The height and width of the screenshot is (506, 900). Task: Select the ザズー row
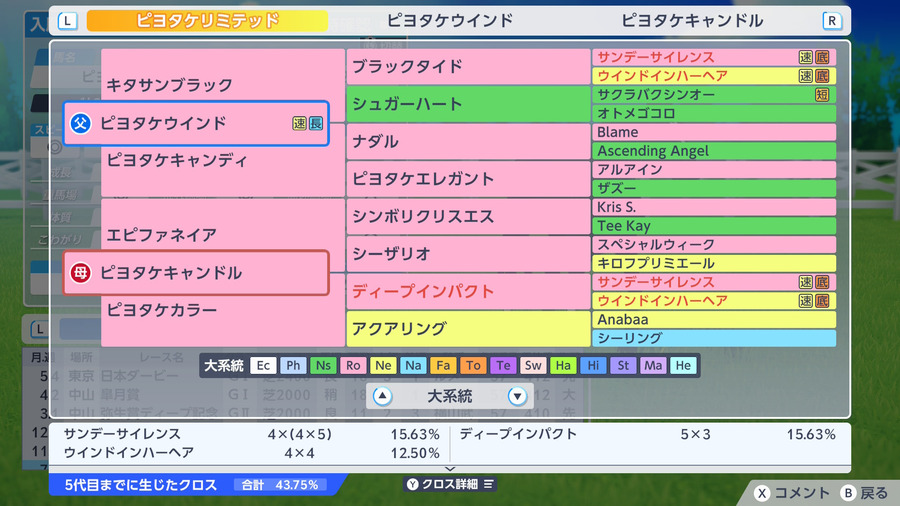[x=714, y=188]
